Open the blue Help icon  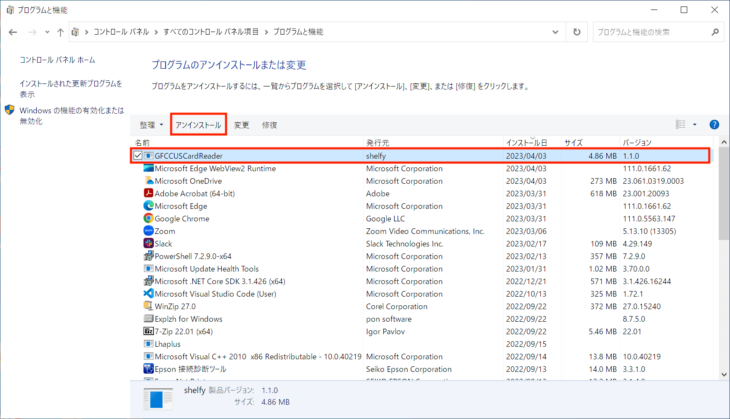tap(714, 124)
